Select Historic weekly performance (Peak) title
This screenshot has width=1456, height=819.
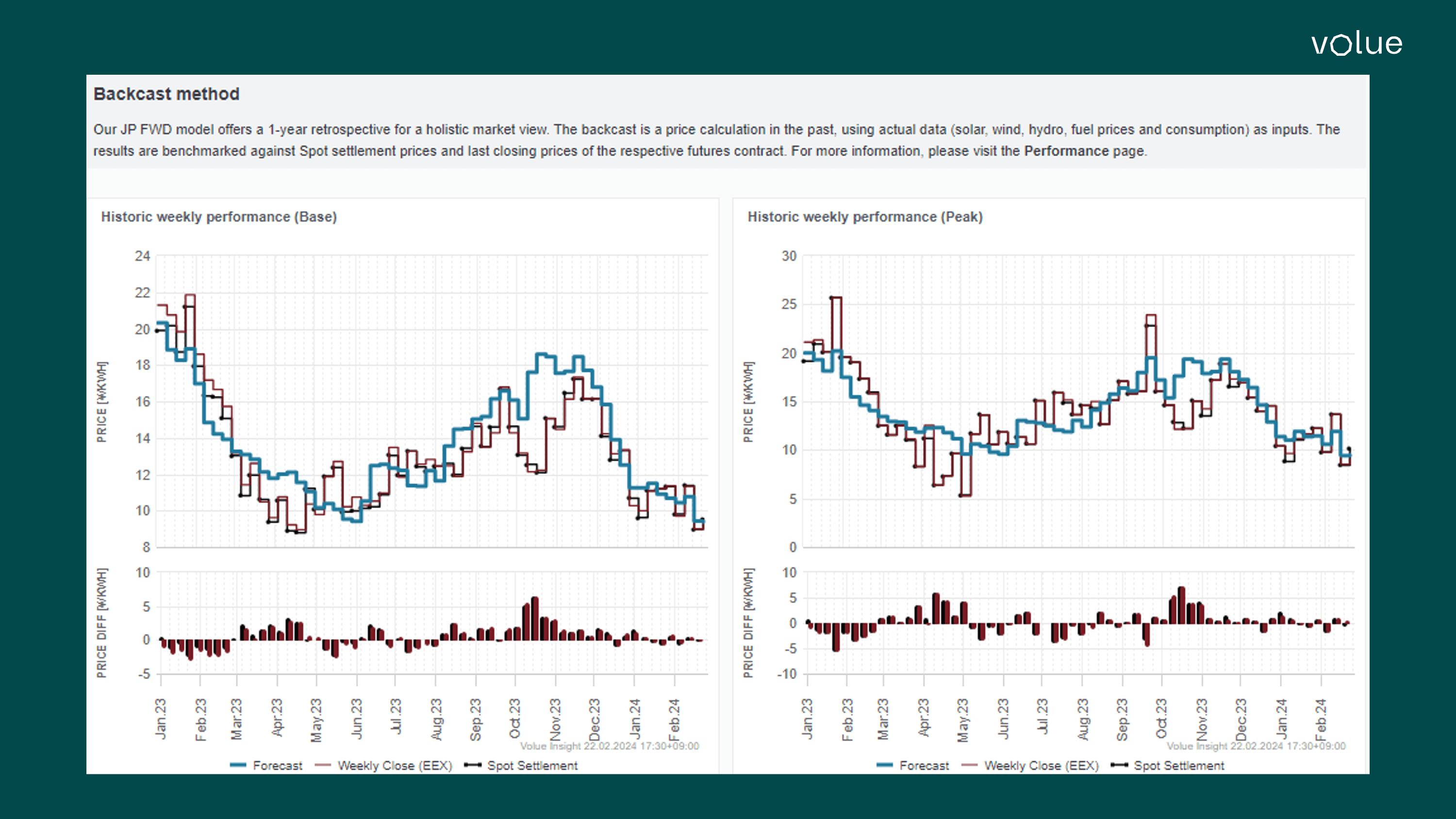pyautogui.click(x=865, y=217)
